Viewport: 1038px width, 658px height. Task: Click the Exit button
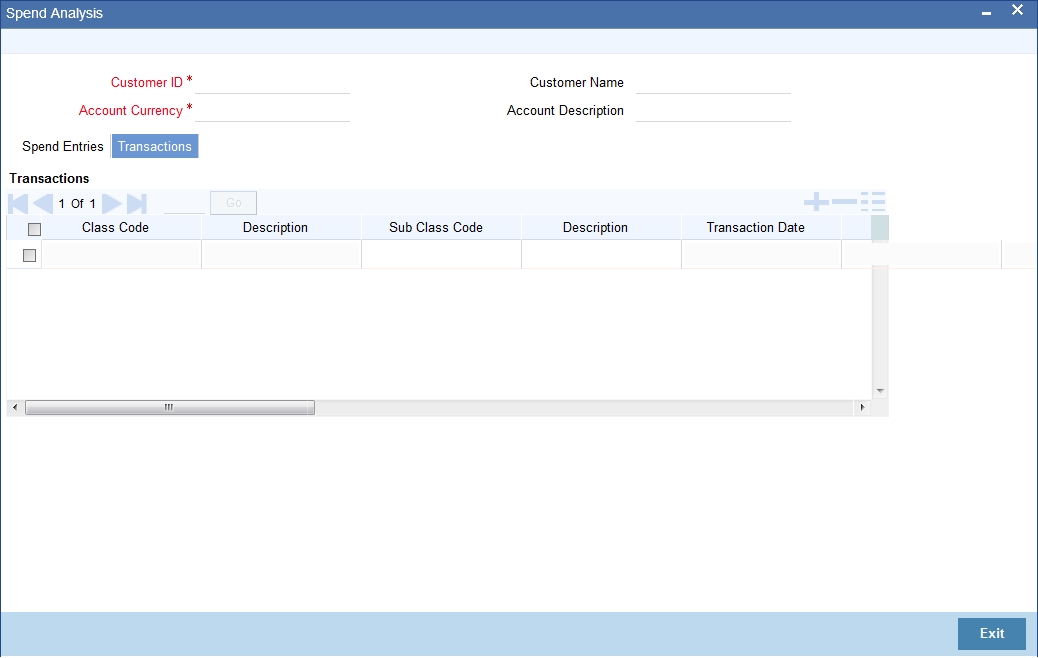[x=992, y=634]
